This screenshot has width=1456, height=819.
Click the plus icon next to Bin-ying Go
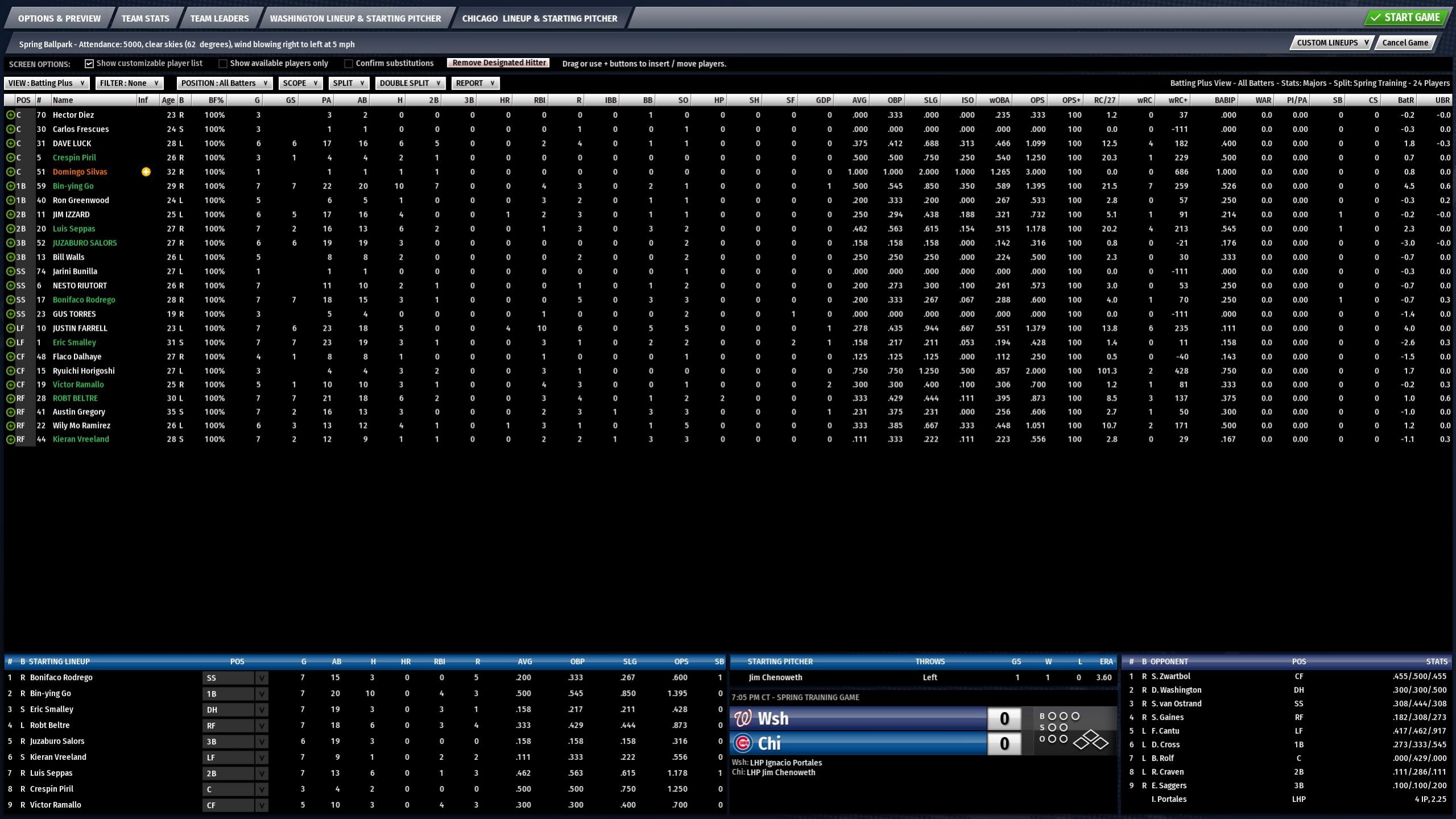tap(10, 186)
